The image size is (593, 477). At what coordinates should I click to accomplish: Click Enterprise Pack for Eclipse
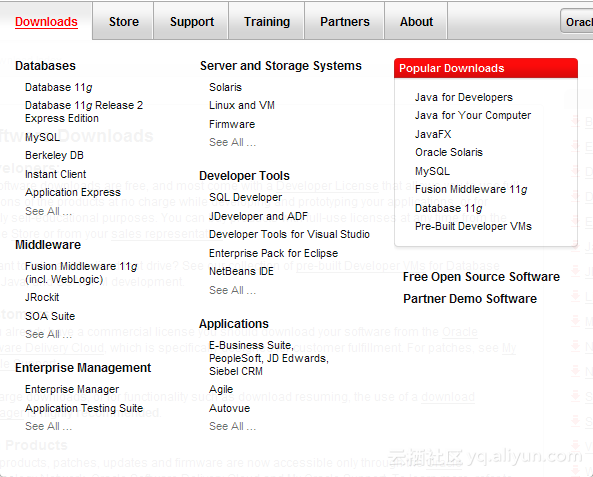(273, 253)
